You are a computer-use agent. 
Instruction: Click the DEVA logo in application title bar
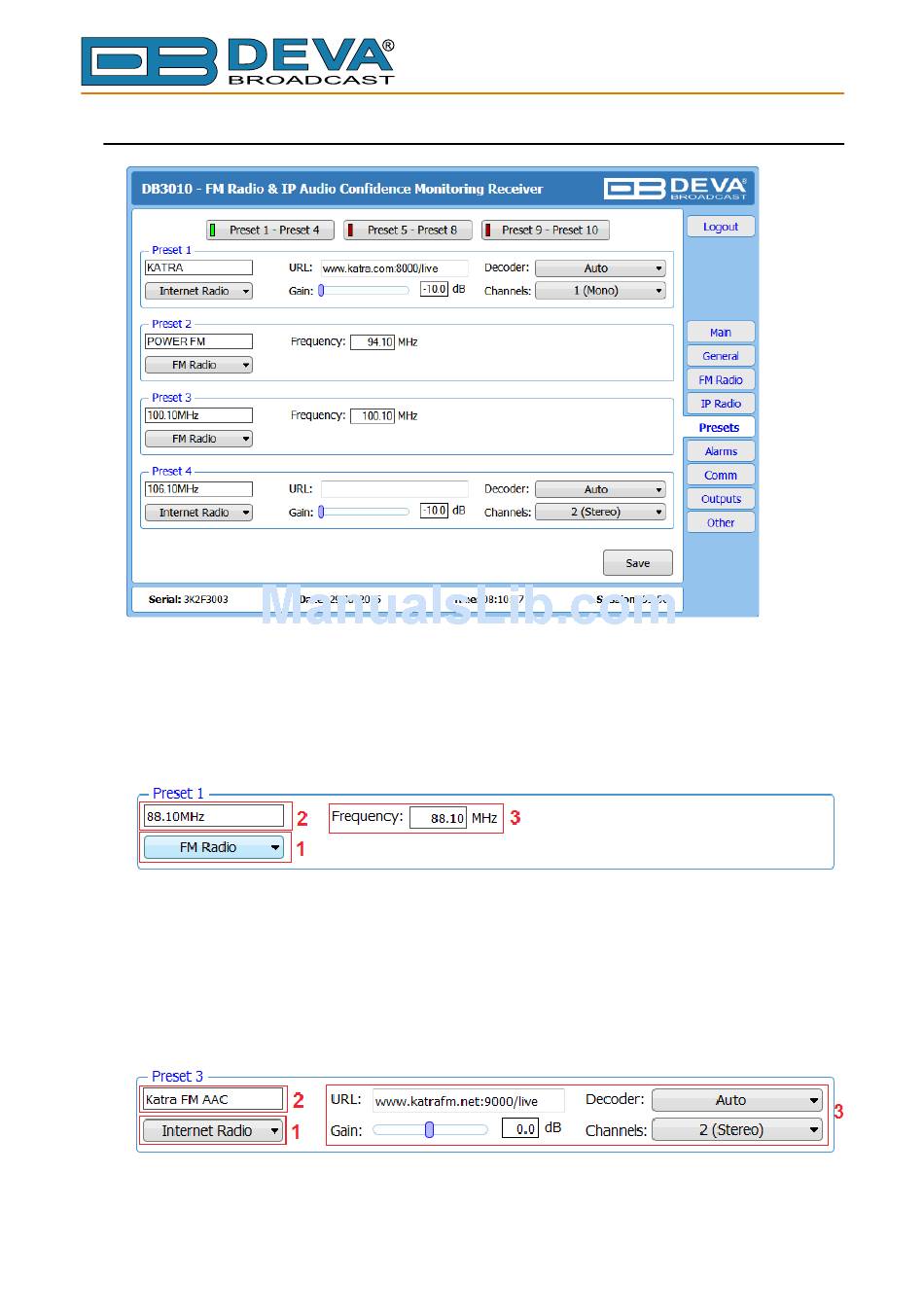(675, 189)
